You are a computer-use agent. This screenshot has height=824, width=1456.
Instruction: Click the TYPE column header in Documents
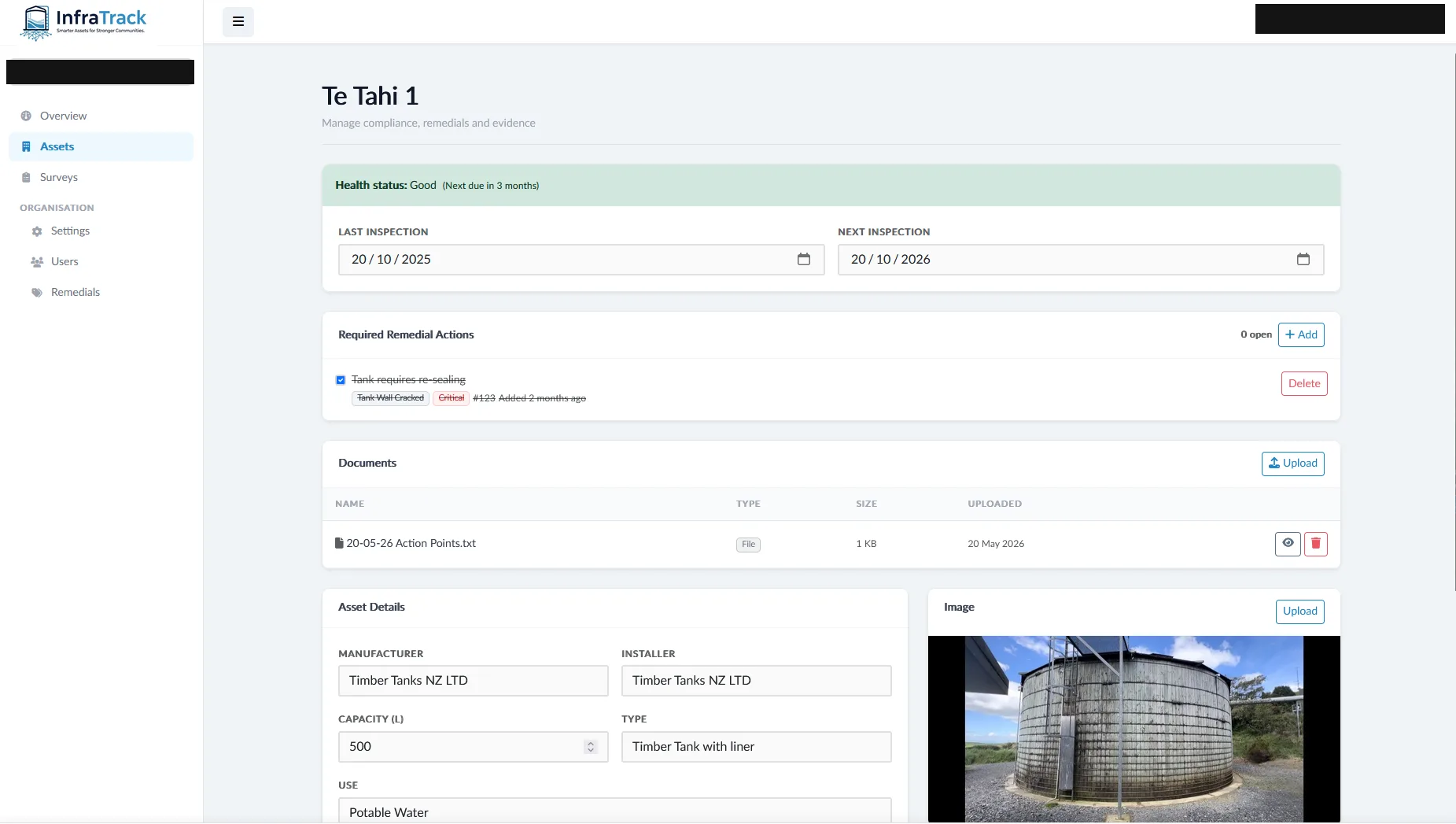748,504
